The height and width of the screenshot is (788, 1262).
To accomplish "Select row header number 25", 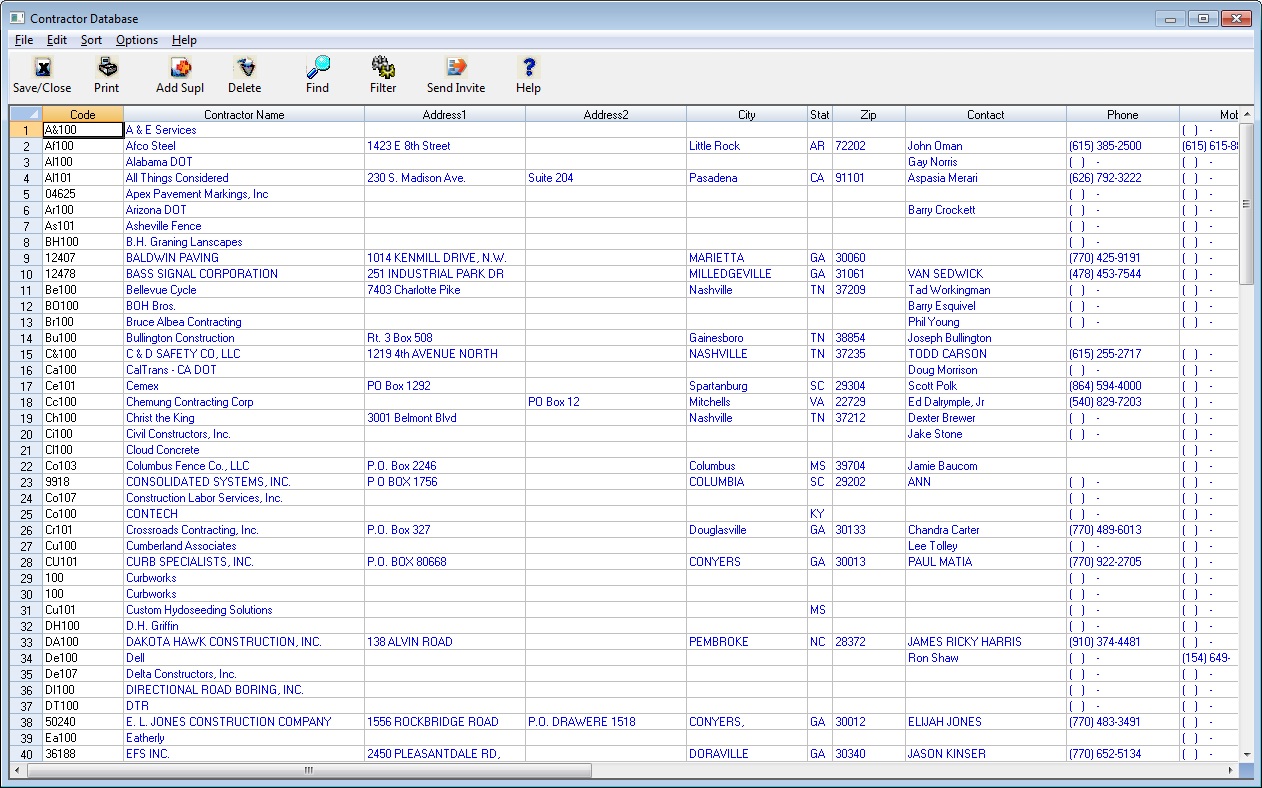I will click(x=26, y=514).
